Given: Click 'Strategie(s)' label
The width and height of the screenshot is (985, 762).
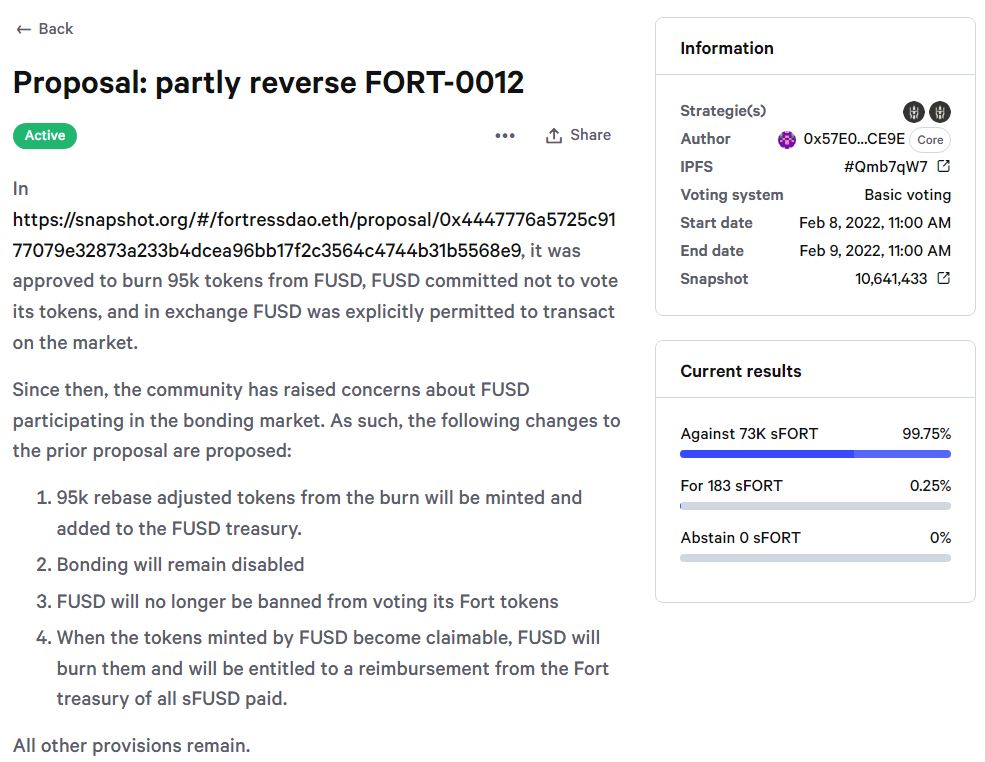Looking at the screenshot, I should [x=723, y=111].
